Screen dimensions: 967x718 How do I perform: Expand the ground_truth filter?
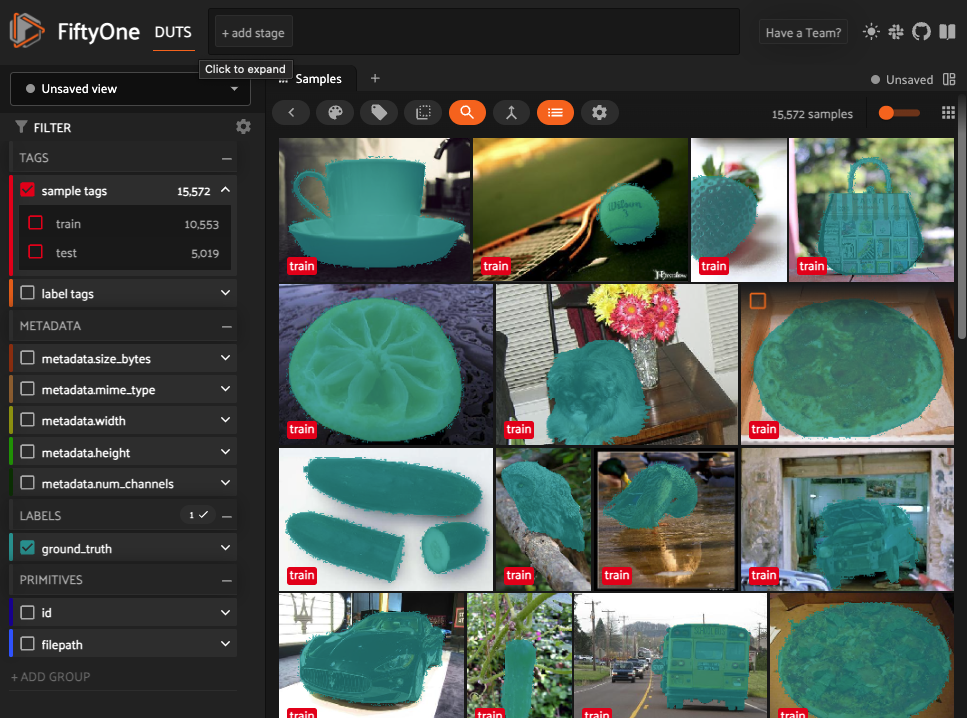[226, 548]
